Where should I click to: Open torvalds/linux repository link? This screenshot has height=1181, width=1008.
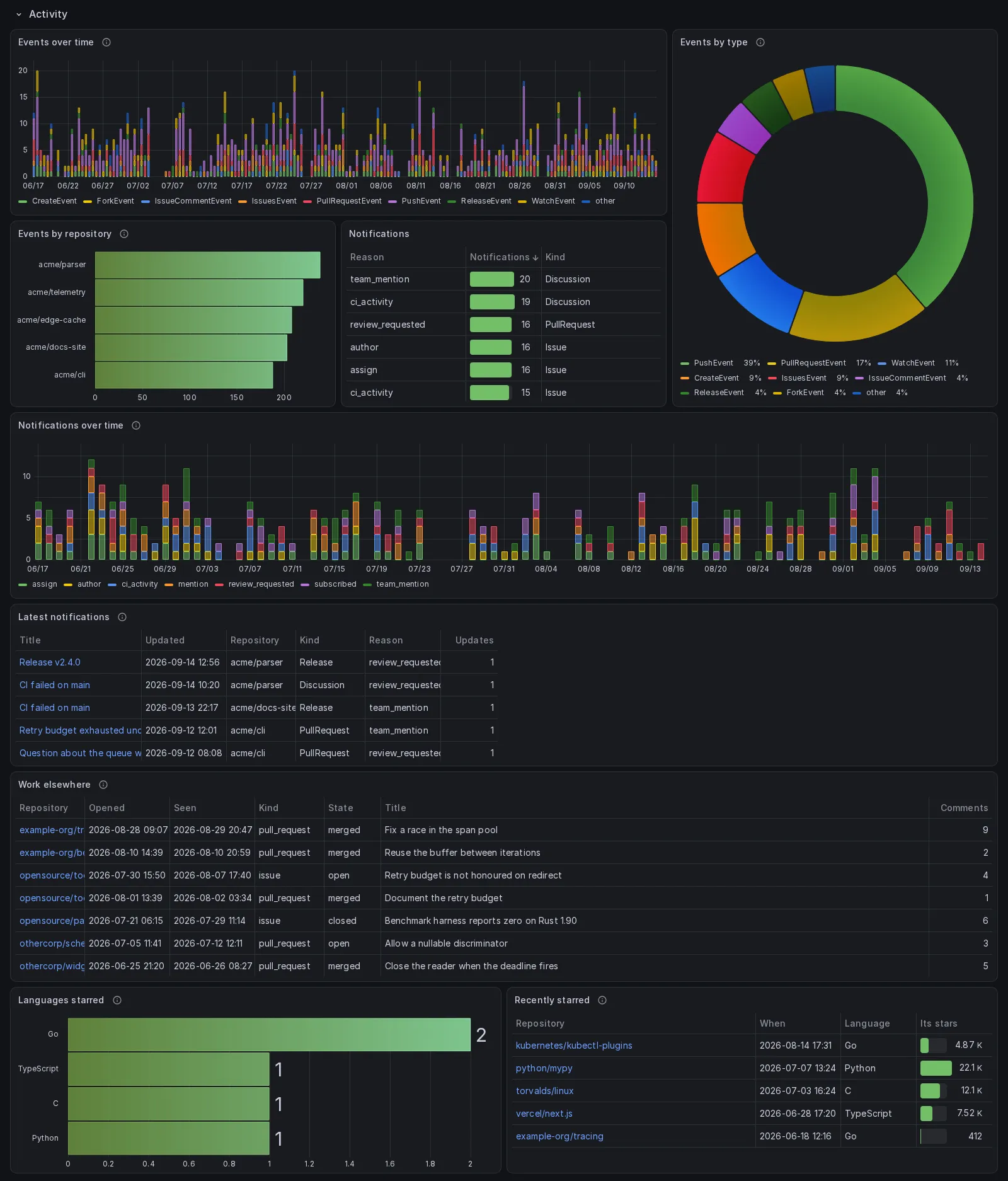(544, 1091)
